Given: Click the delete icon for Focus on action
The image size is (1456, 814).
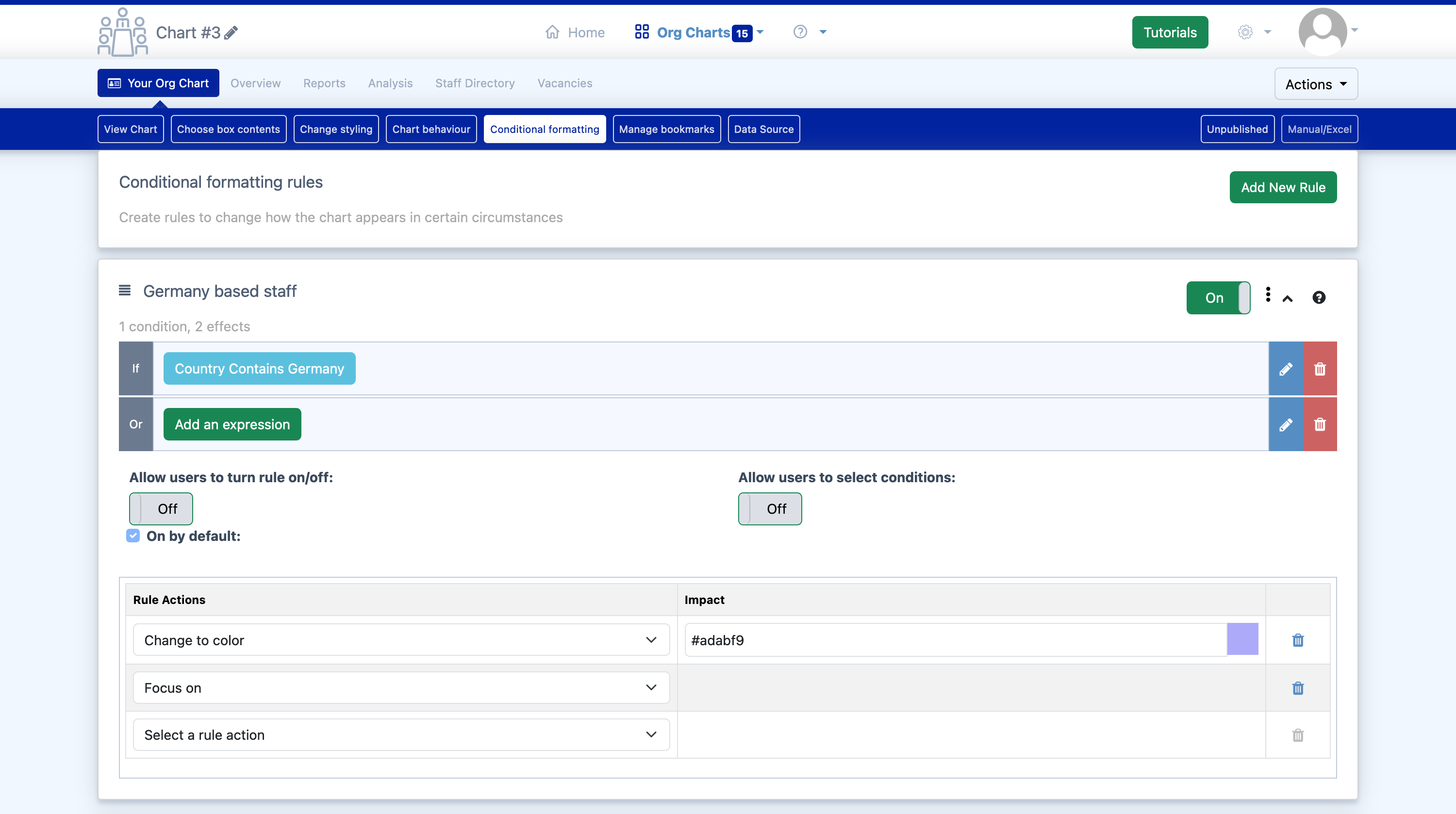Looking at the screenshot, I should [1298, 688].
